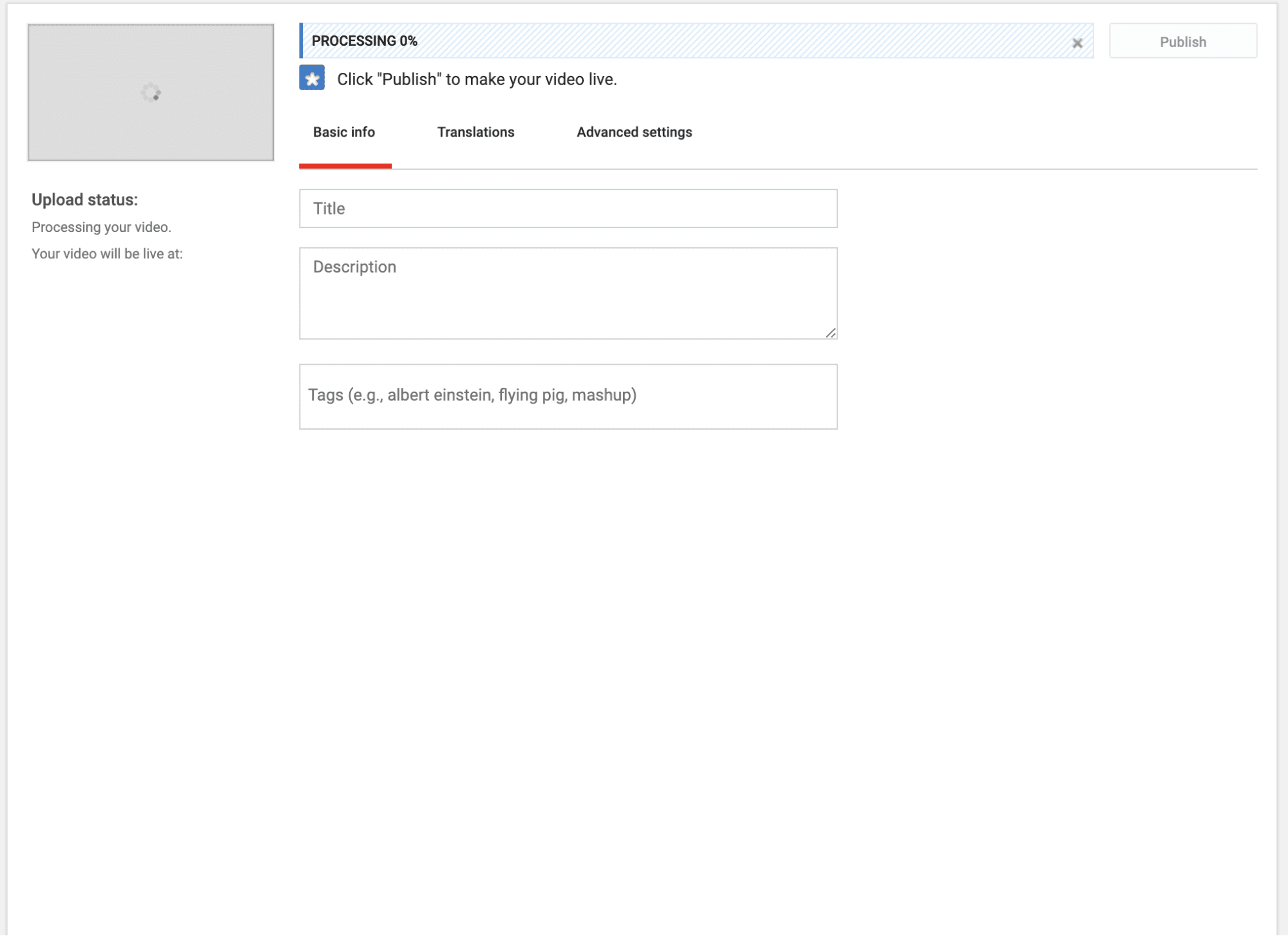Click the striped processing progress bar
The height and width of the screenshot is (936, 1288).
point(741,41)
